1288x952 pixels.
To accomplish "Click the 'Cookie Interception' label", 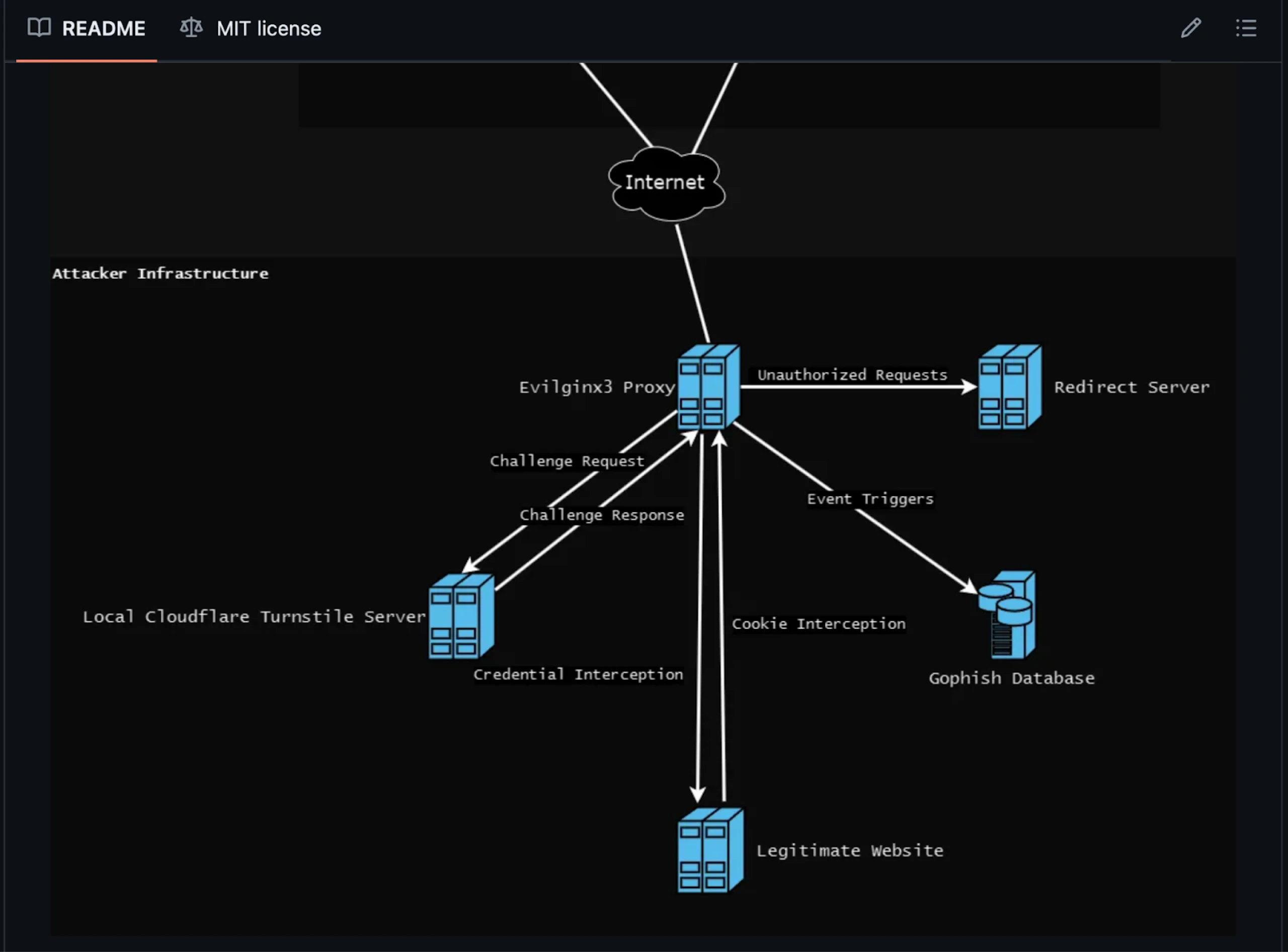I will coord(818,623).
